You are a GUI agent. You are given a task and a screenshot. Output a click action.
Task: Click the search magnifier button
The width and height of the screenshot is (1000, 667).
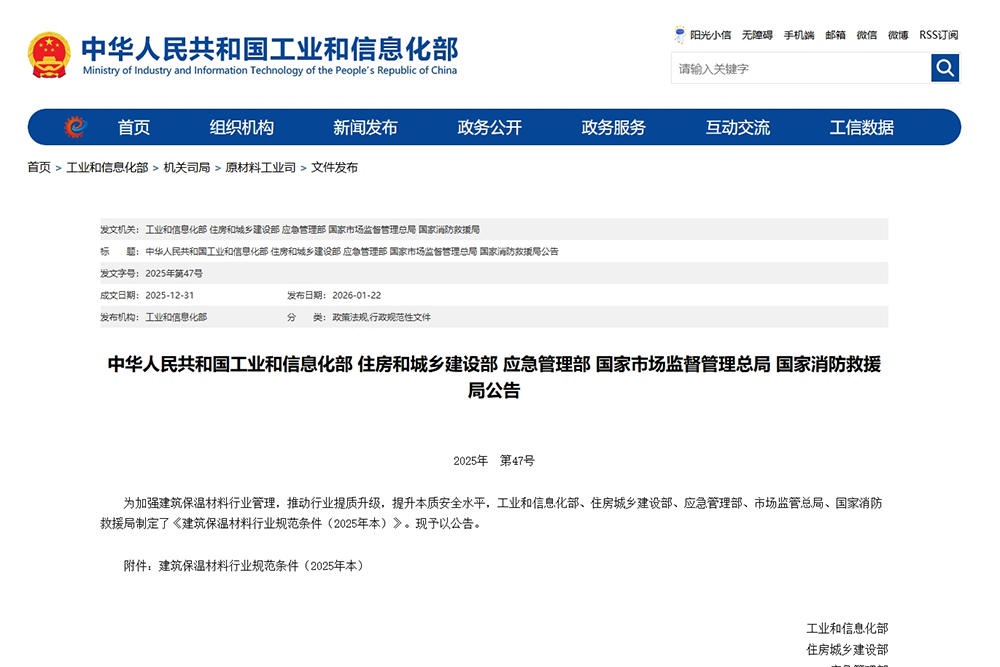[945, 68]
